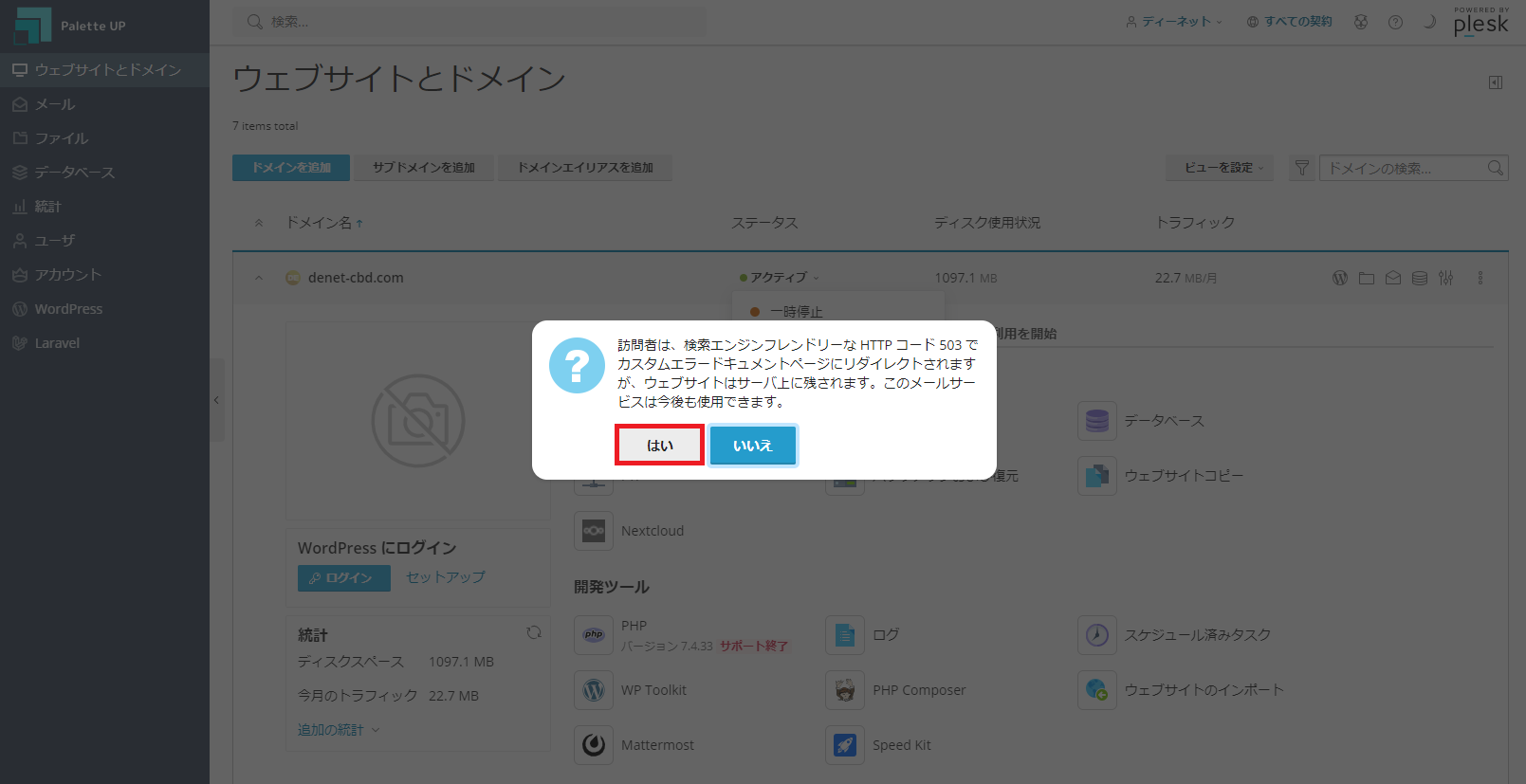
Task: Click the WordPress icon in domain row
Action: click(x=1340, y=278)
